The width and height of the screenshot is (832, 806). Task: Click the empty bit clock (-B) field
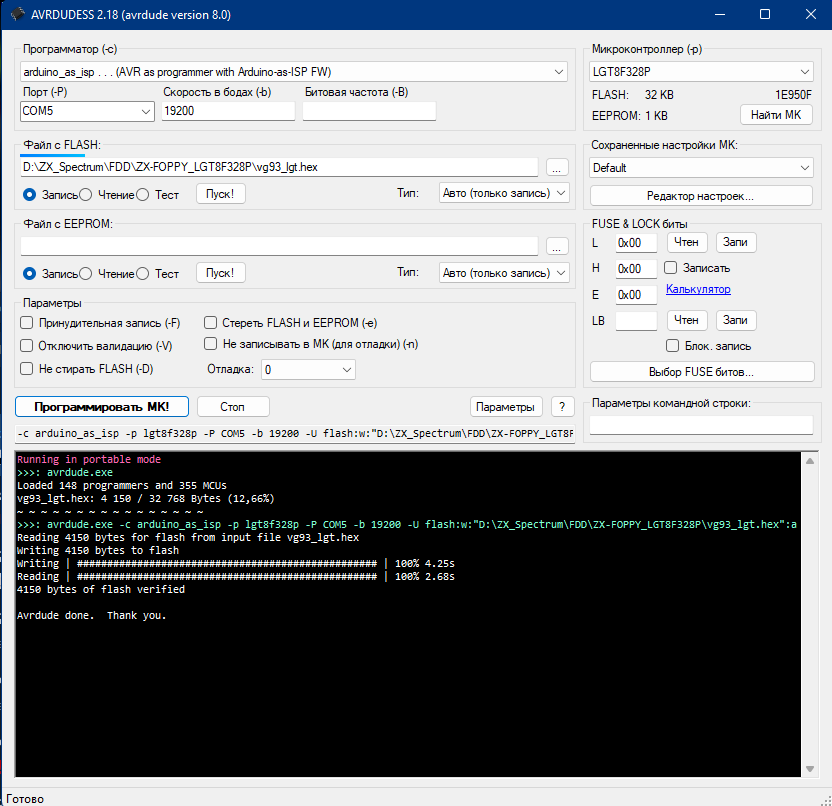point(369,111)
